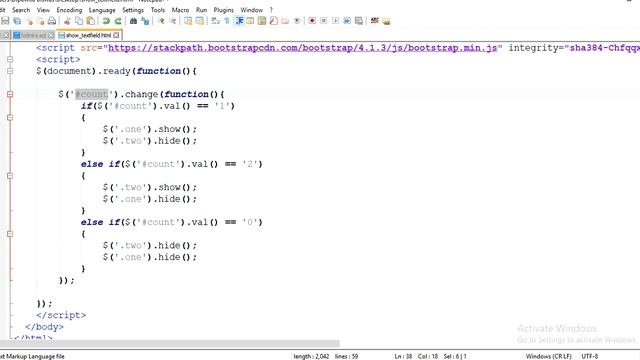Click the Stop Recording macro icon
Viewport: 640px width, 360px height.
pos(324,21)
